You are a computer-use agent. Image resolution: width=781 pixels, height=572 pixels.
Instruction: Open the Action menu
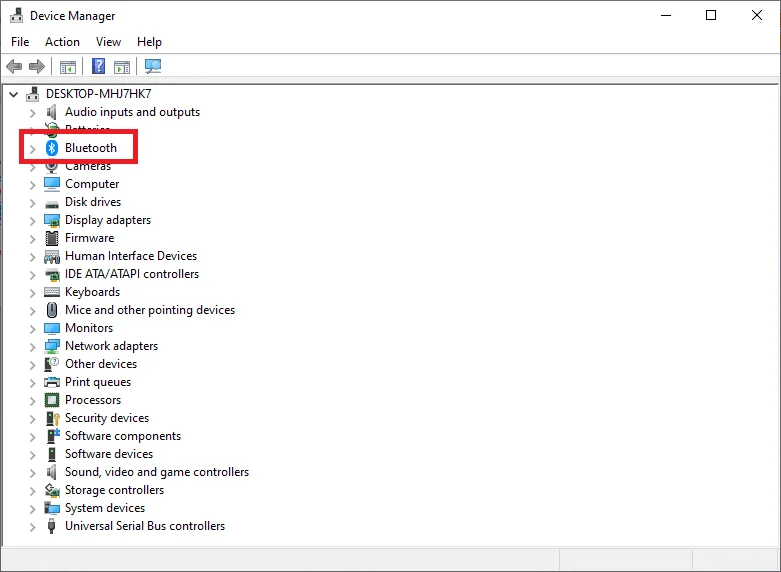(62, 42)
